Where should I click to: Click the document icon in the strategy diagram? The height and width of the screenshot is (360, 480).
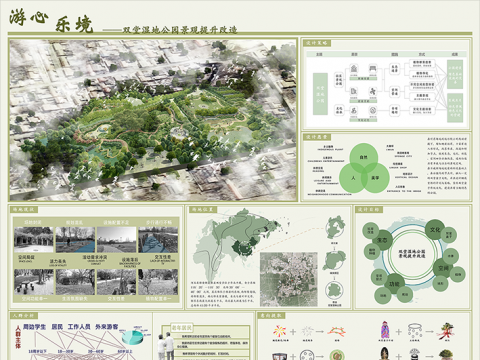[354, 91]
